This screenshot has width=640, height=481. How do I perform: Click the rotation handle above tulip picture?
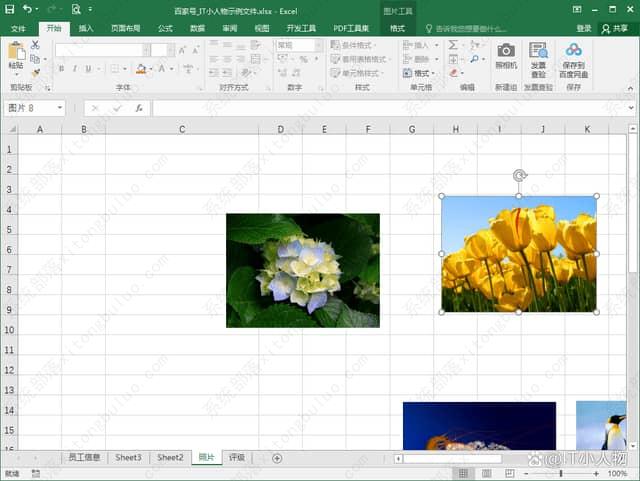coord(519,176)
